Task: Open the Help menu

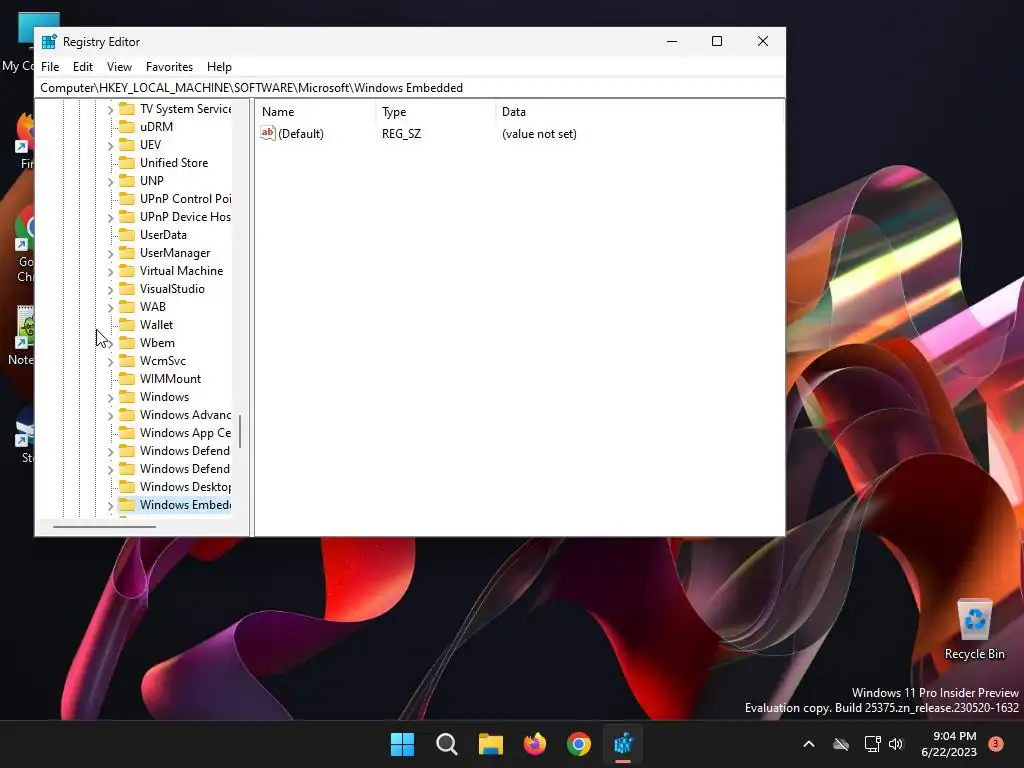Action: (x=219, y=67)
